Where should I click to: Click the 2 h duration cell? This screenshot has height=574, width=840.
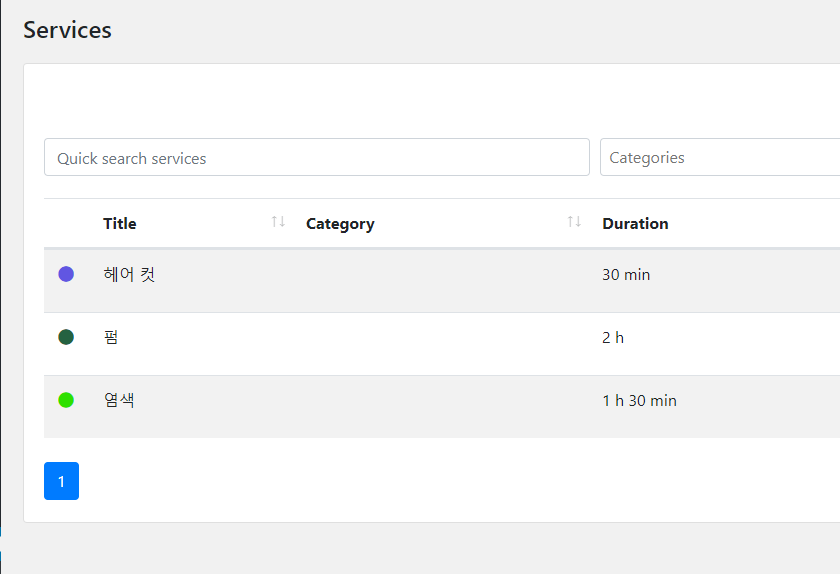coord(613,337)
